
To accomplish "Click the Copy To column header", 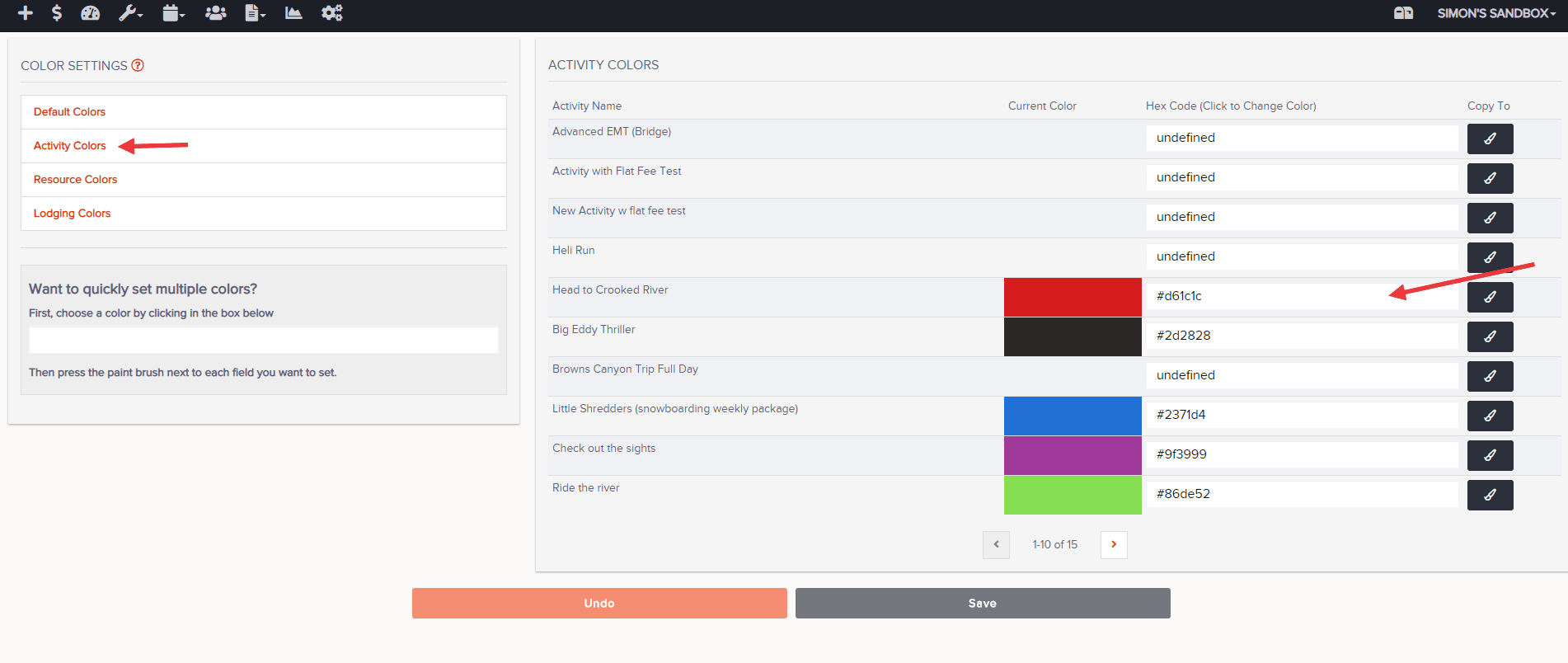I will 1489,106.
